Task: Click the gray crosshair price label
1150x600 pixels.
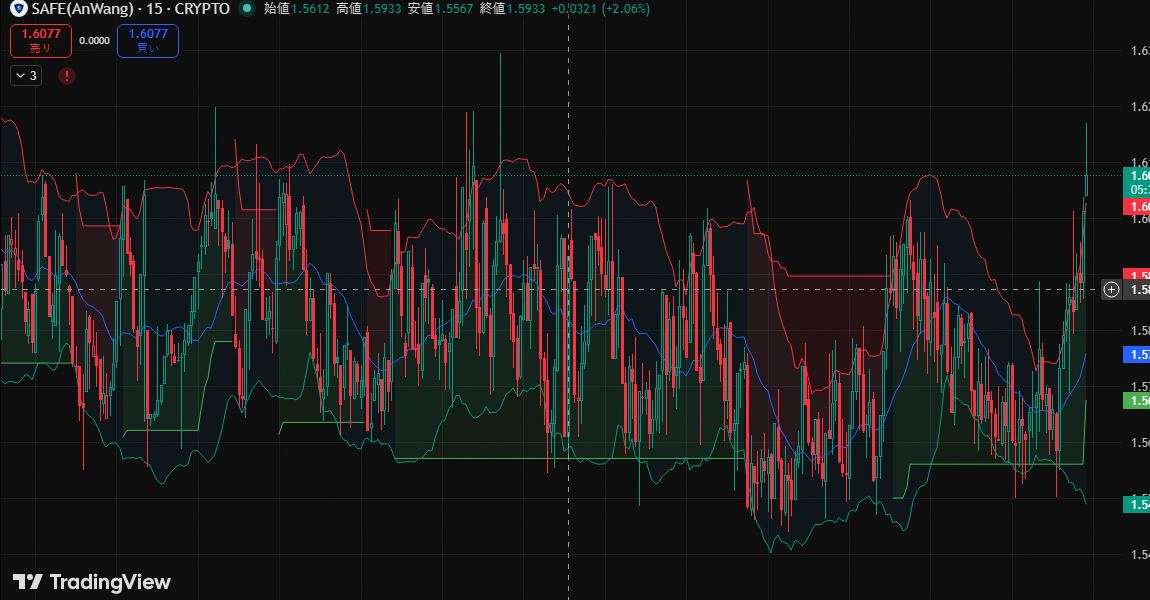Action: 1138,290
